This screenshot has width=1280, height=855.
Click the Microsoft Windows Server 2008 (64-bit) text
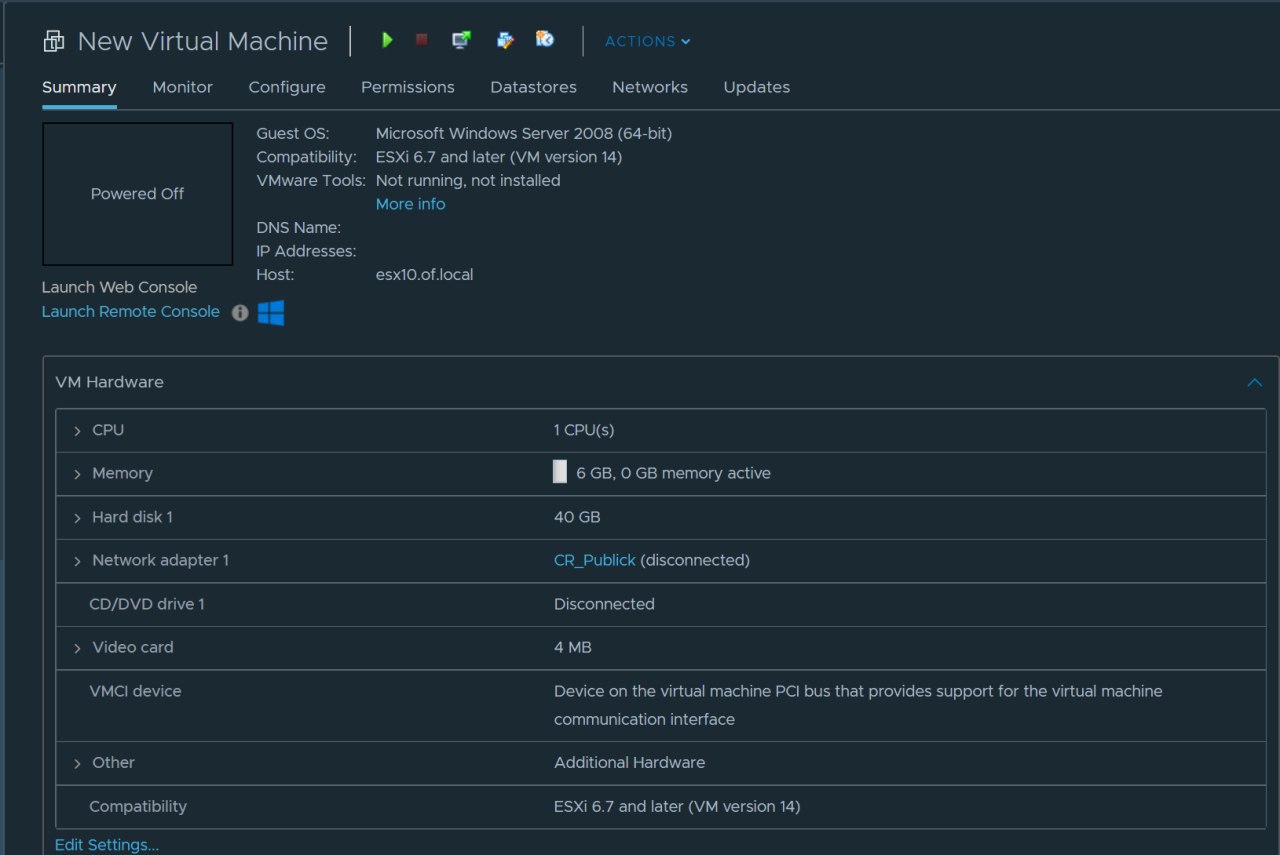(524, 133)
